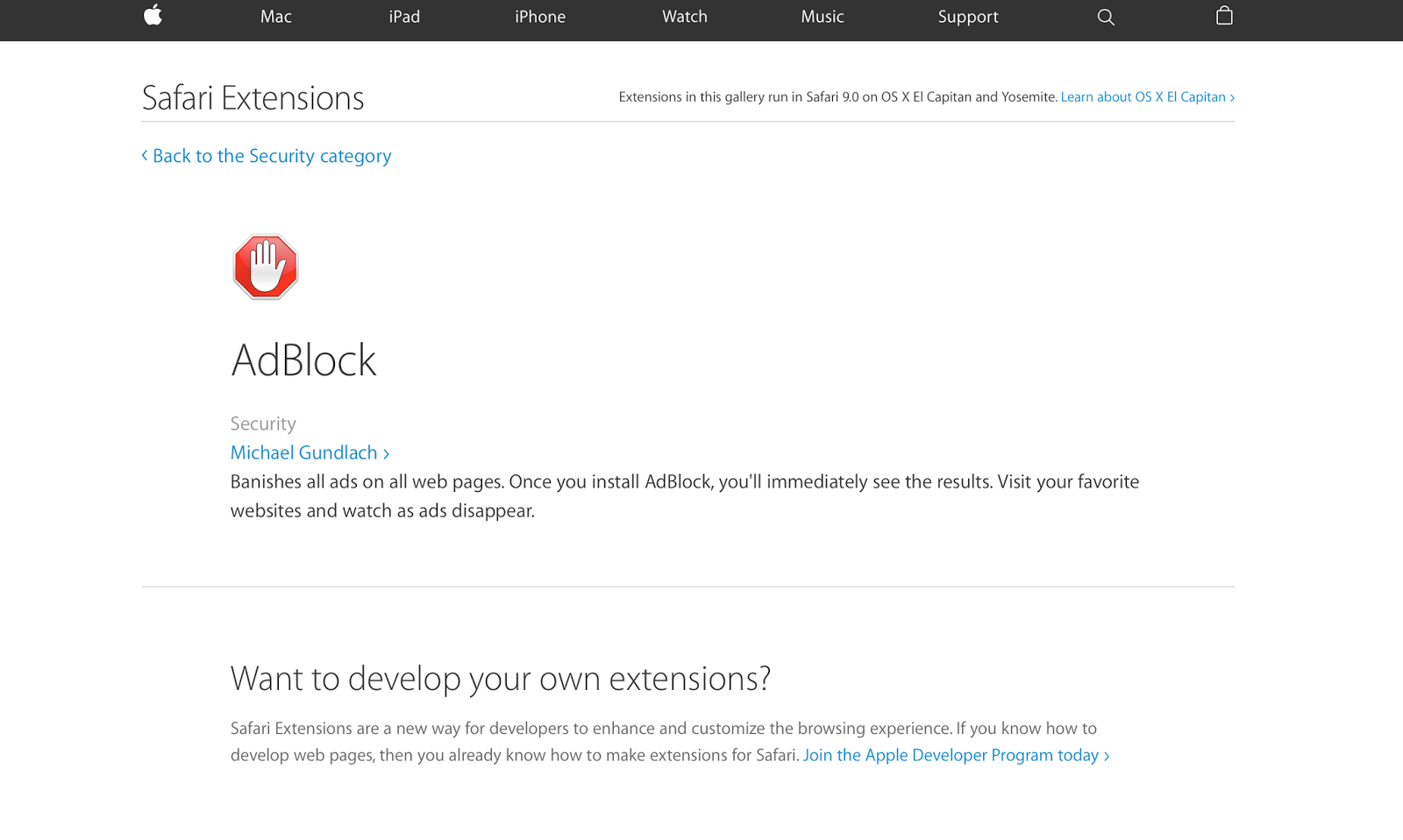
Task: Click the Apple logo in the navigation bar
Action: (153, 15)
